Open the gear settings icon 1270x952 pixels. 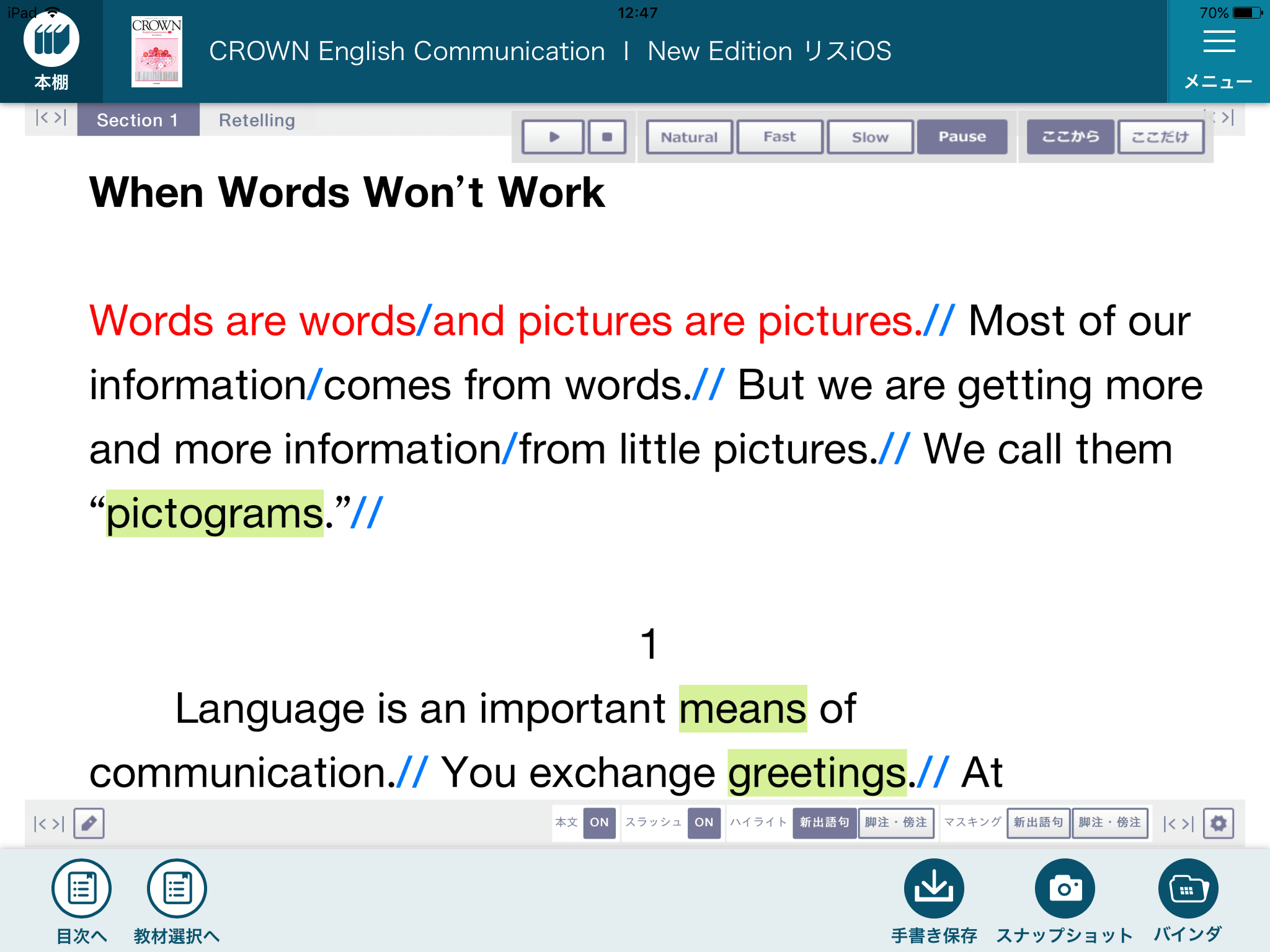pos(1219,823)
